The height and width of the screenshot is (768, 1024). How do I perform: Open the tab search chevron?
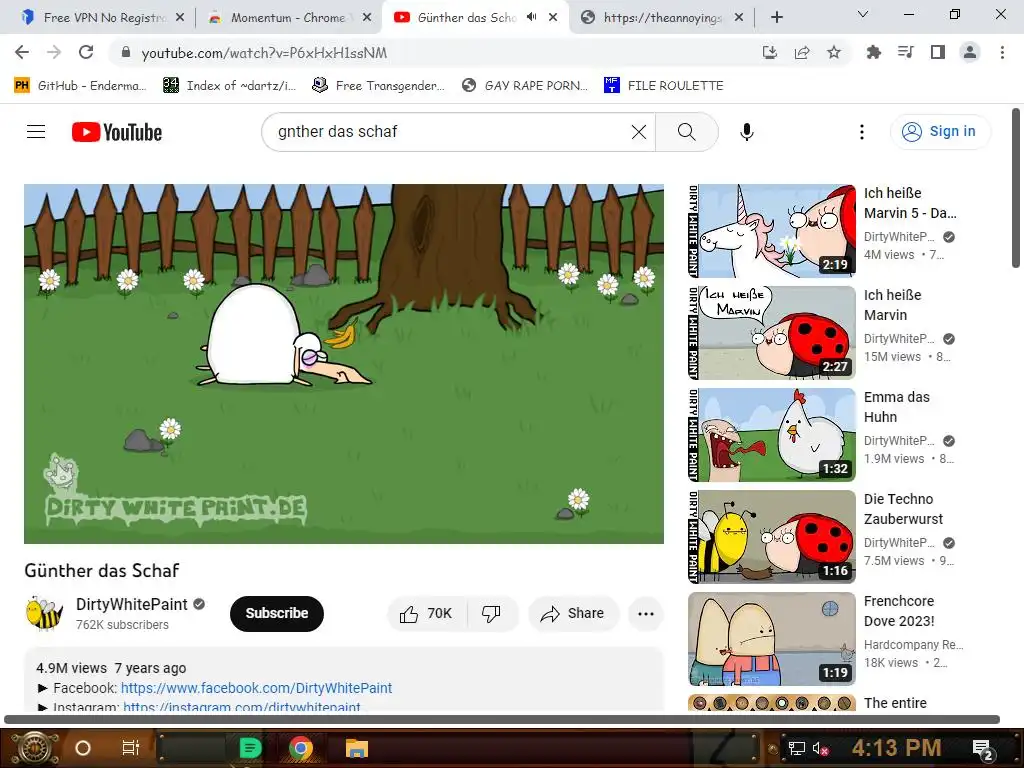coord(862,14)
